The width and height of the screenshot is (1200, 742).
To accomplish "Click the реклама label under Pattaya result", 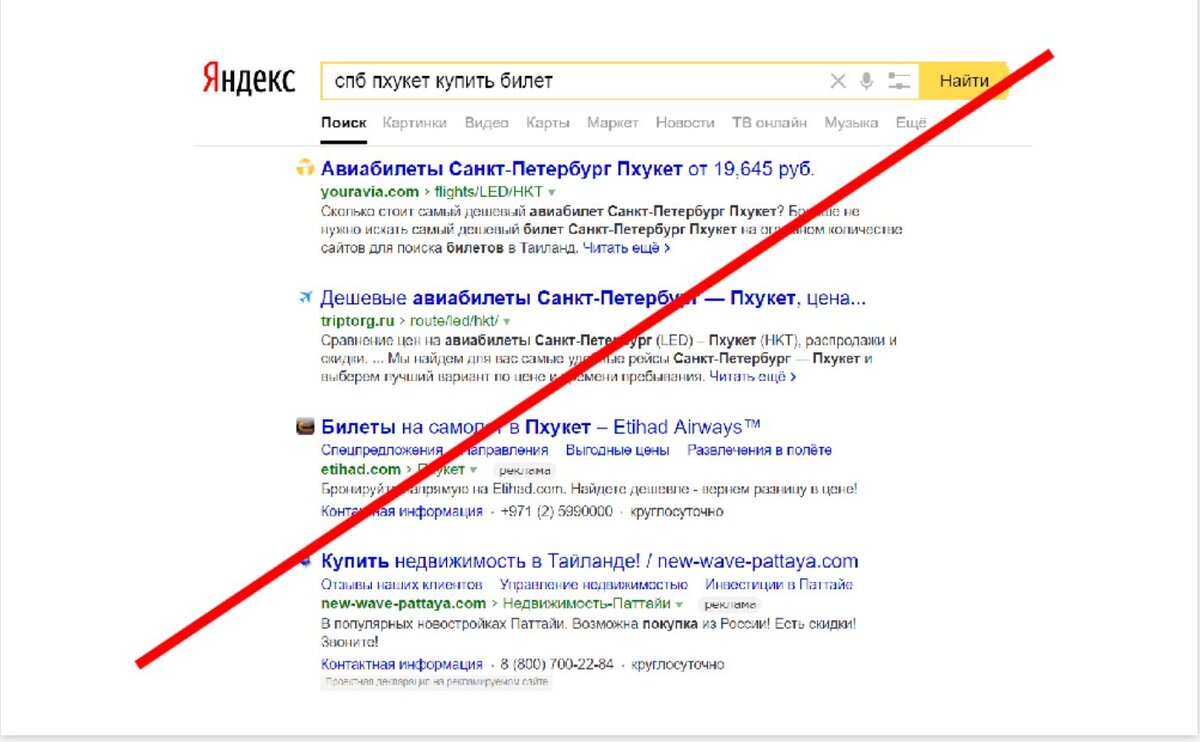I will point(729,604).
